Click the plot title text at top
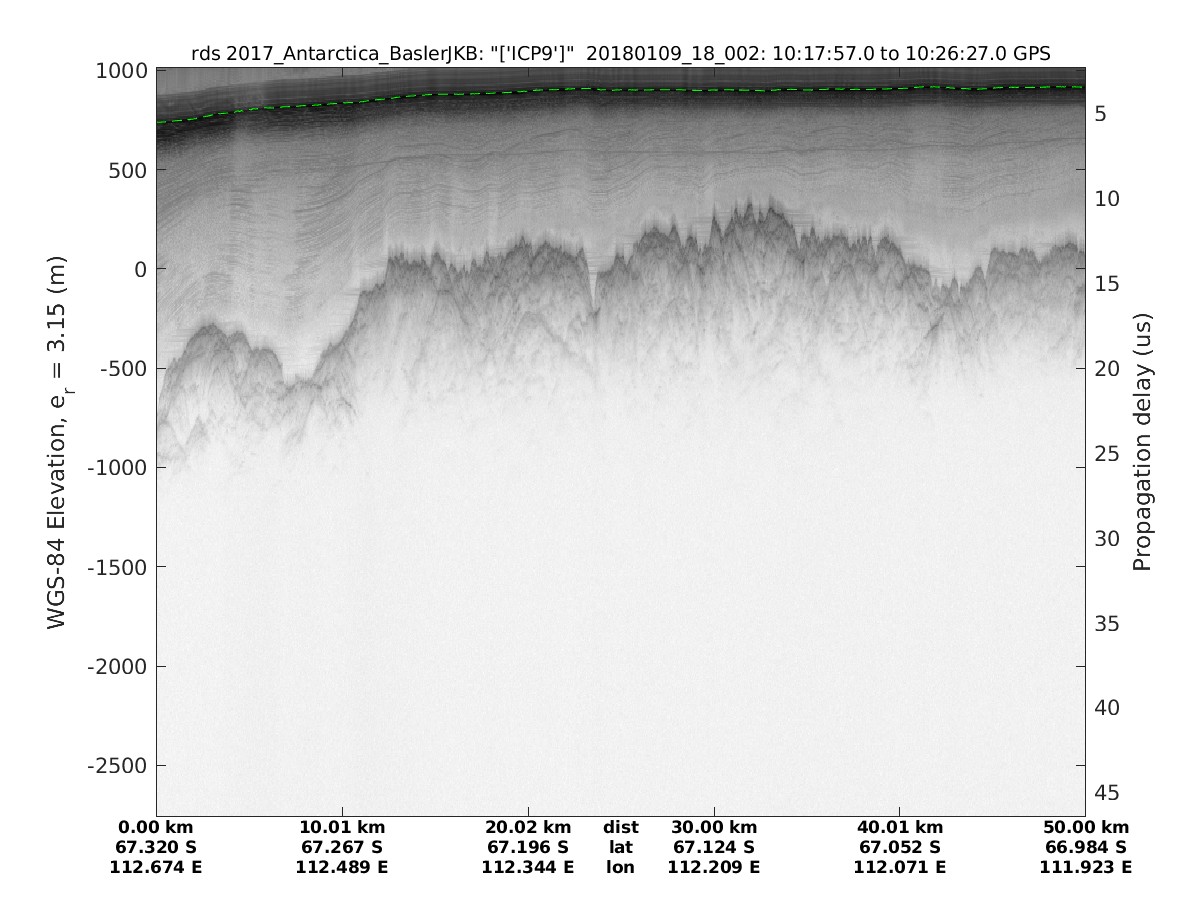This screenshot has height=900, width=1200. tap(620, 53)
